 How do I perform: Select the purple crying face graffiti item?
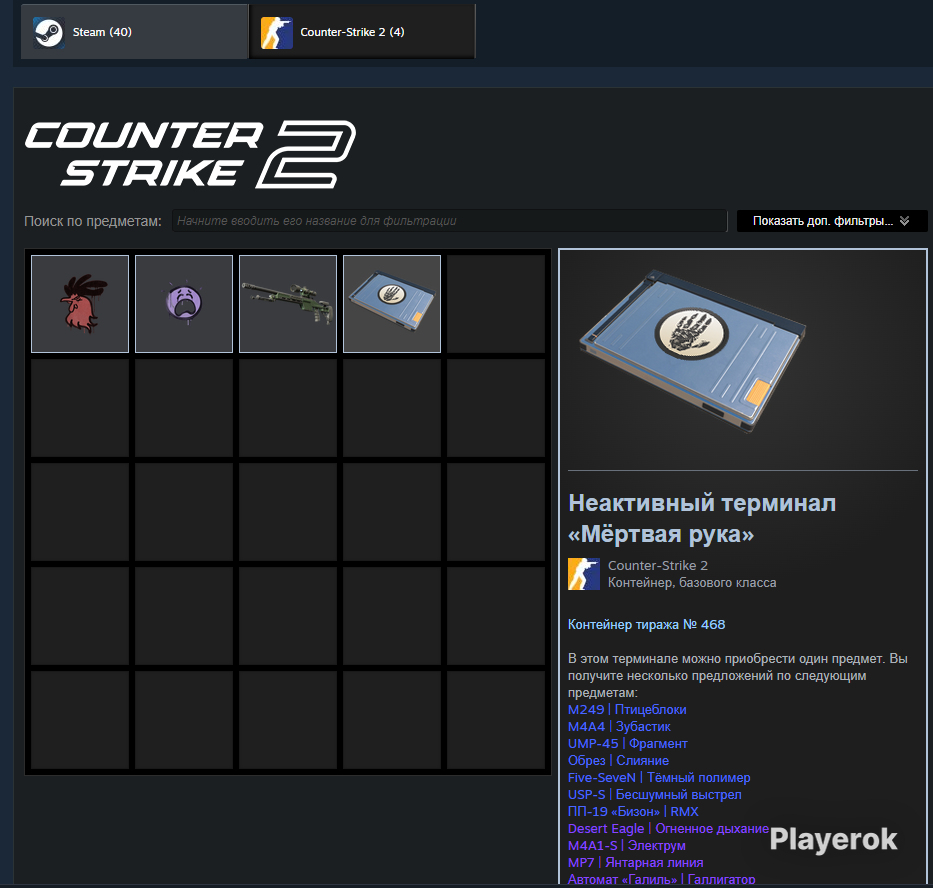pos(184,304)
